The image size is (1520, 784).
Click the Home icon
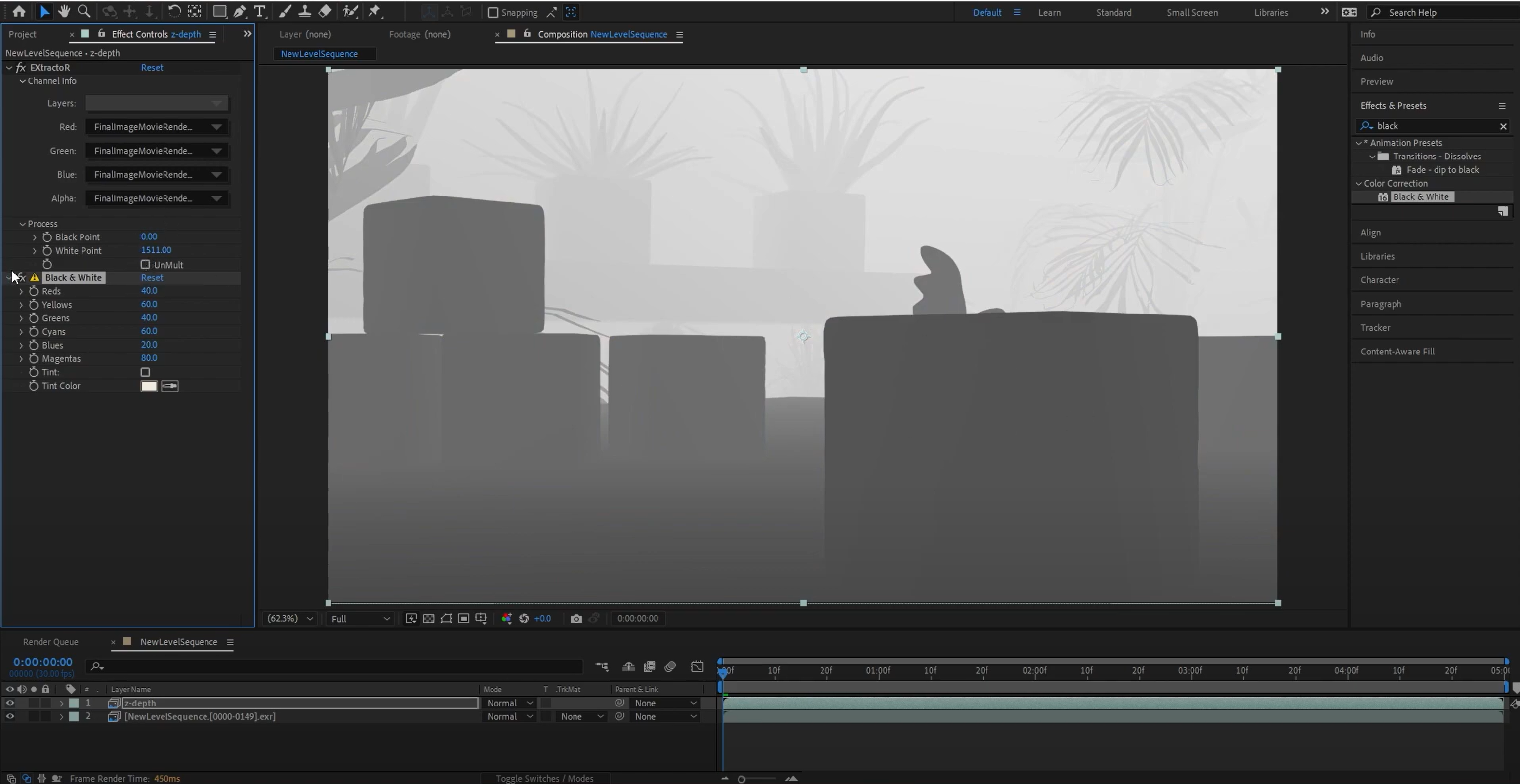tap(19, 11)
